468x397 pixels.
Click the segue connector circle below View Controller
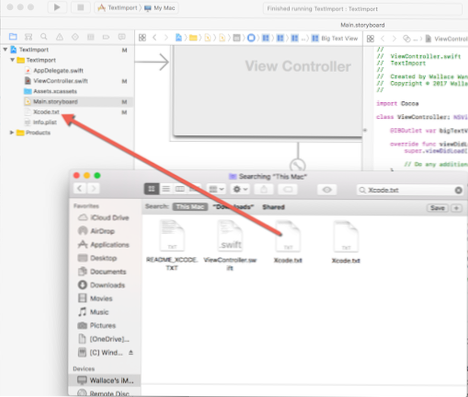[x=297, y=165]
